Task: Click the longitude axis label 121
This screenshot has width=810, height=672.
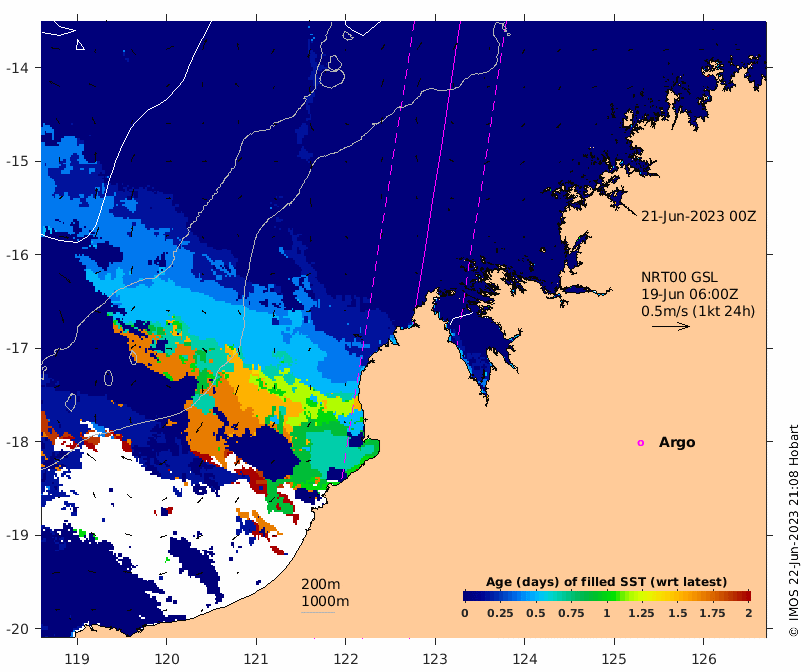Action: tap(256, 660)
